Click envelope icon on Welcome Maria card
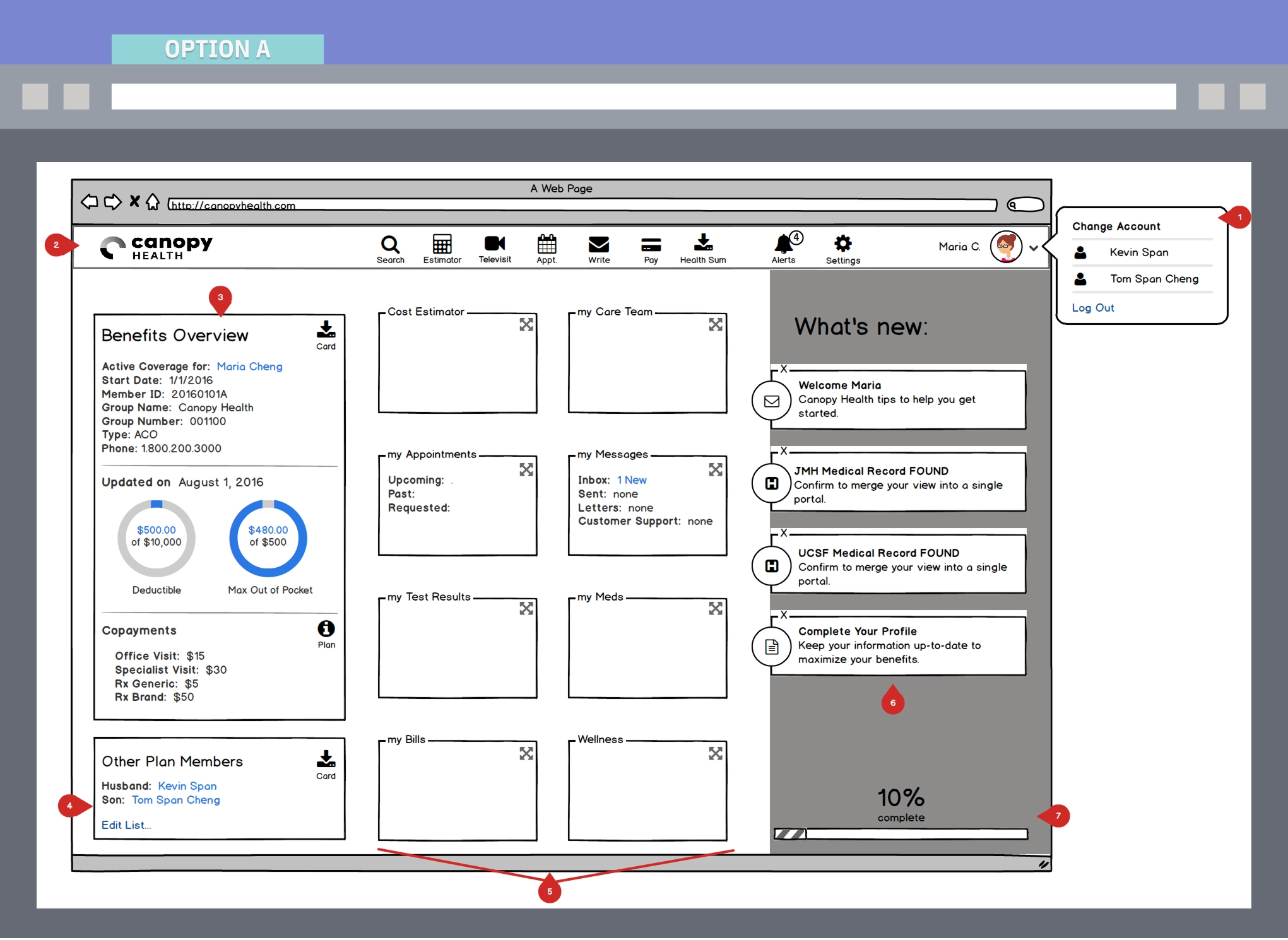Image resolution: width=1288 pixels, height=940 pixels. point(772,401)
